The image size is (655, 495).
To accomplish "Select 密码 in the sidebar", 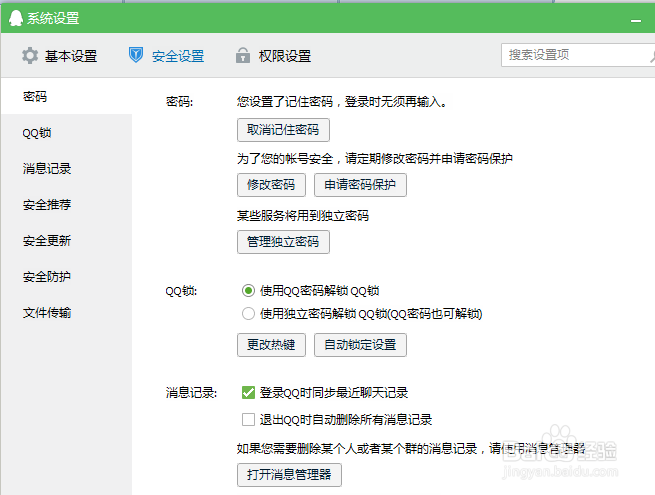I will [66, 96].
